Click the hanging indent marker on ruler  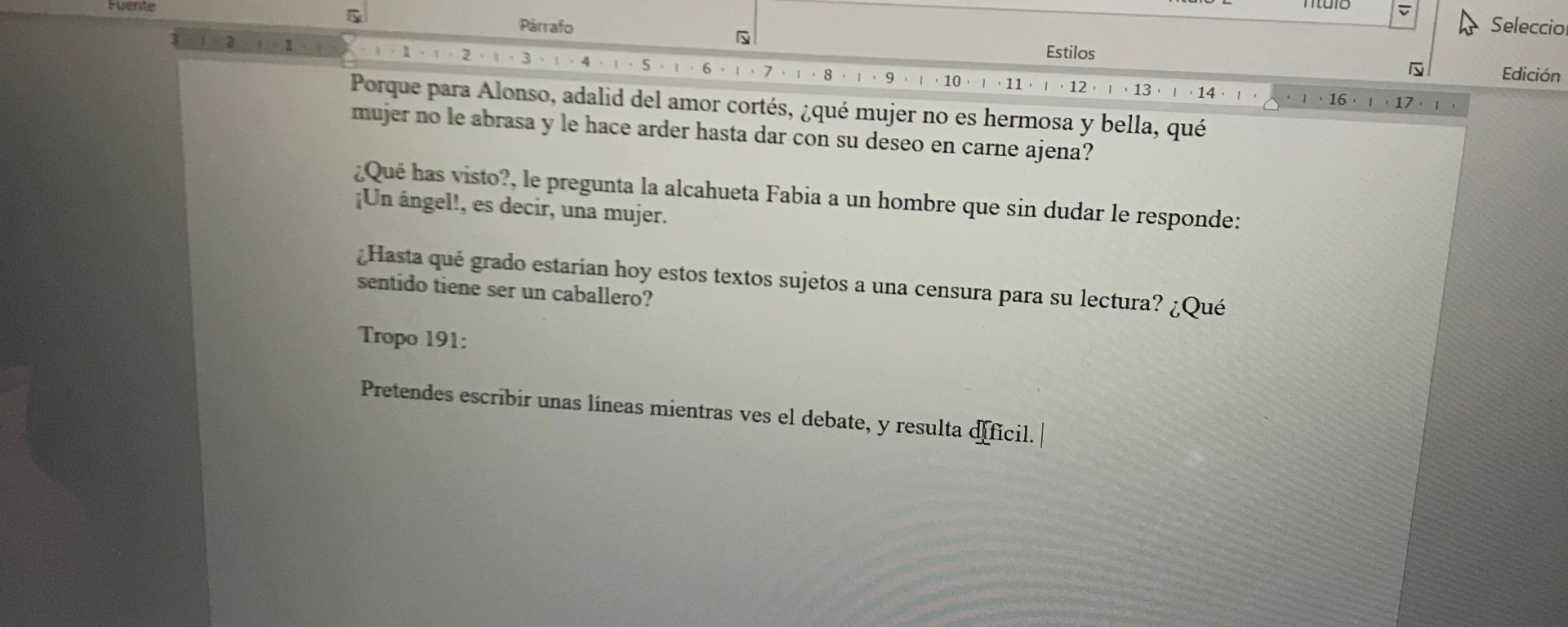(x=350, y=54)
